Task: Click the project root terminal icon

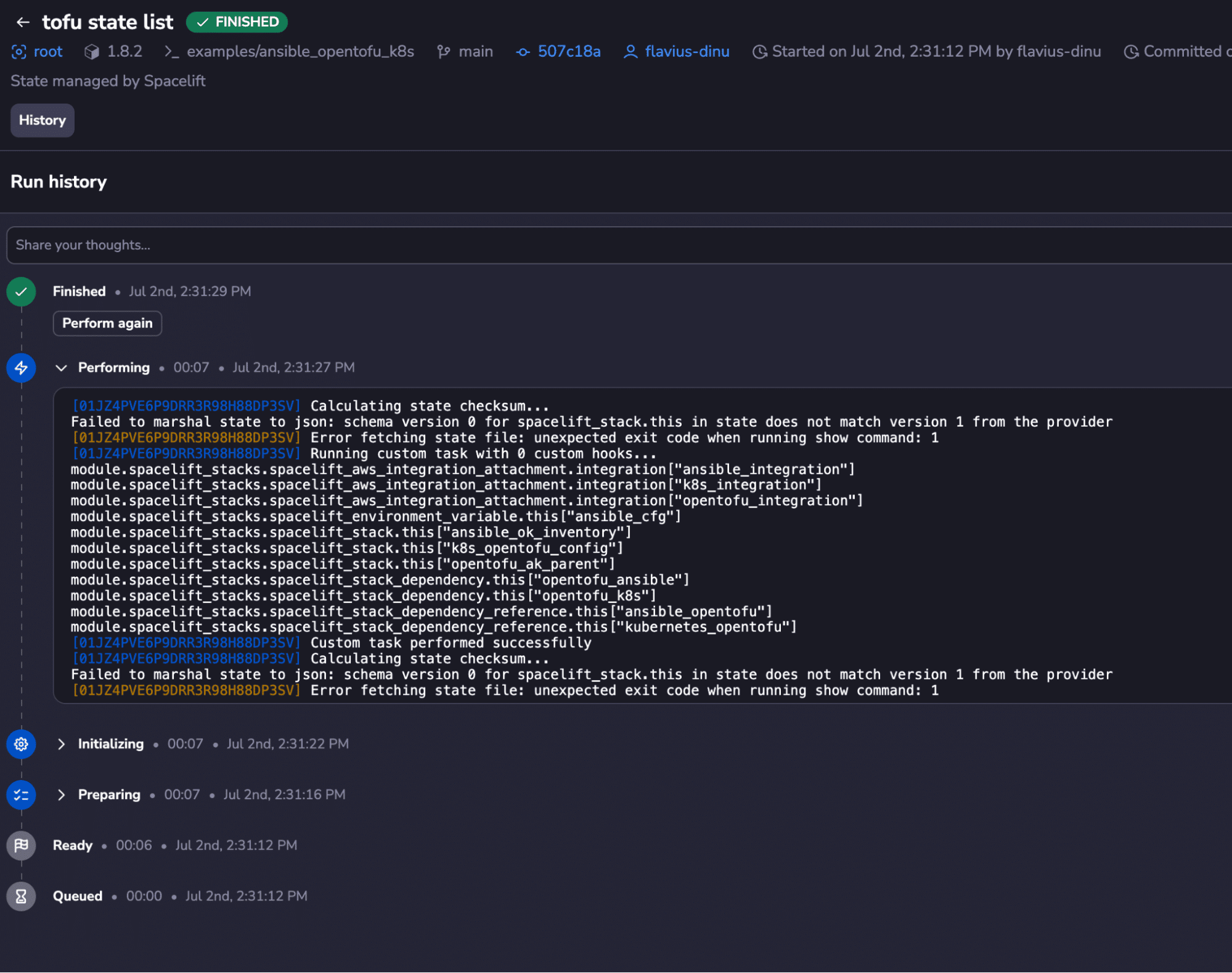Action: coord(171,52)
